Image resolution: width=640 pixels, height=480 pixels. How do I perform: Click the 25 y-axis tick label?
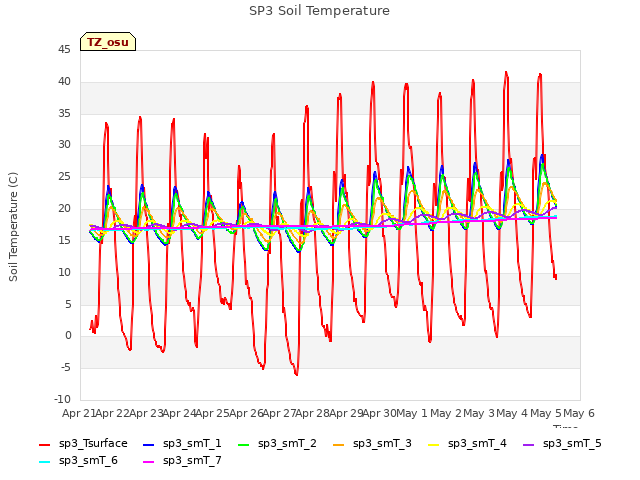coord(64,177)
